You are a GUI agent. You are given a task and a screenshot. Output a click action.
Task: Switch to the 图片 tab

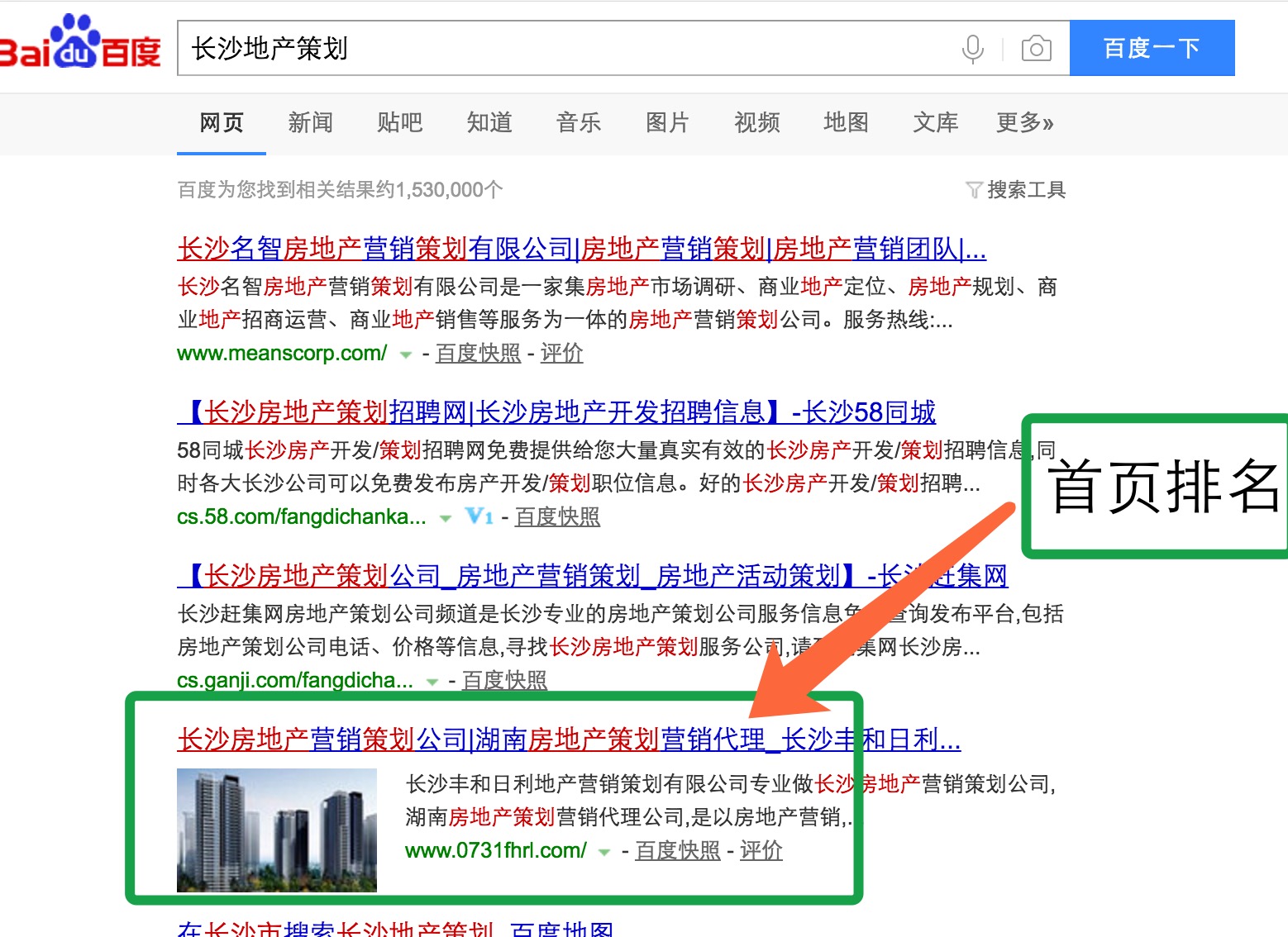(668, 123)
